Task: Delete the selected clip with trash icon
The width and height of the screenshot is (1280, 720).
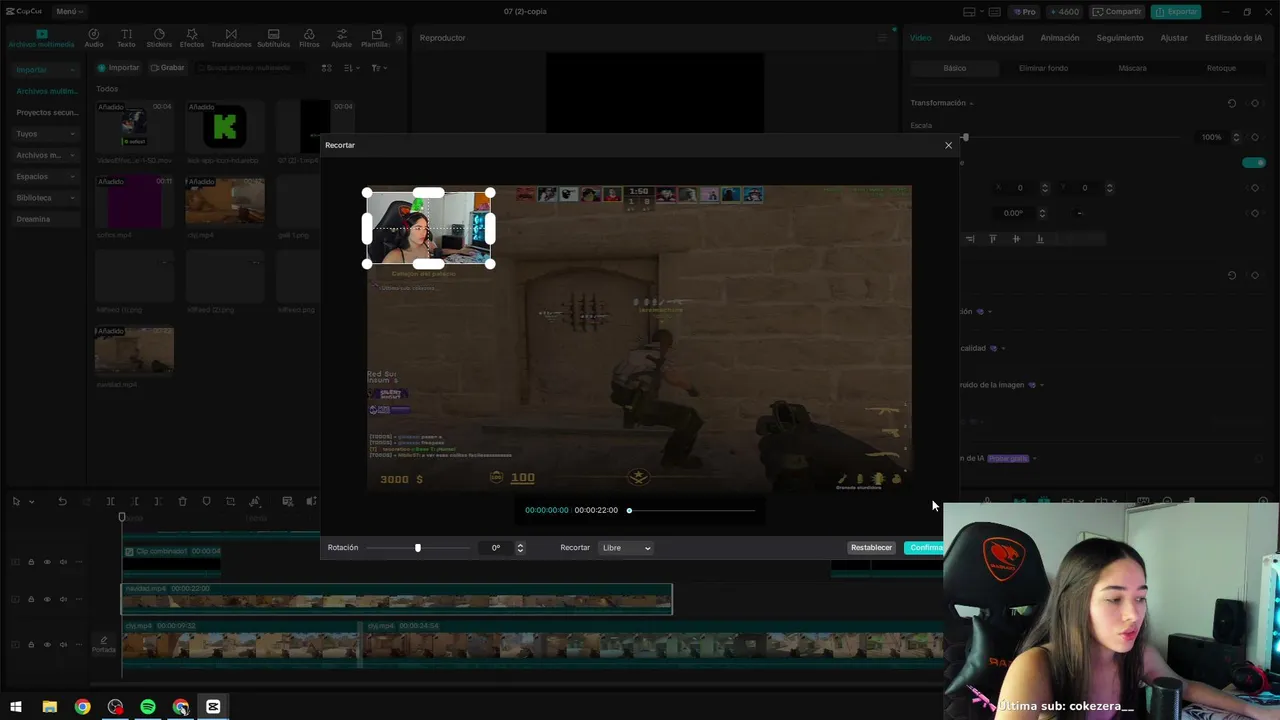Action: (182, 501)
